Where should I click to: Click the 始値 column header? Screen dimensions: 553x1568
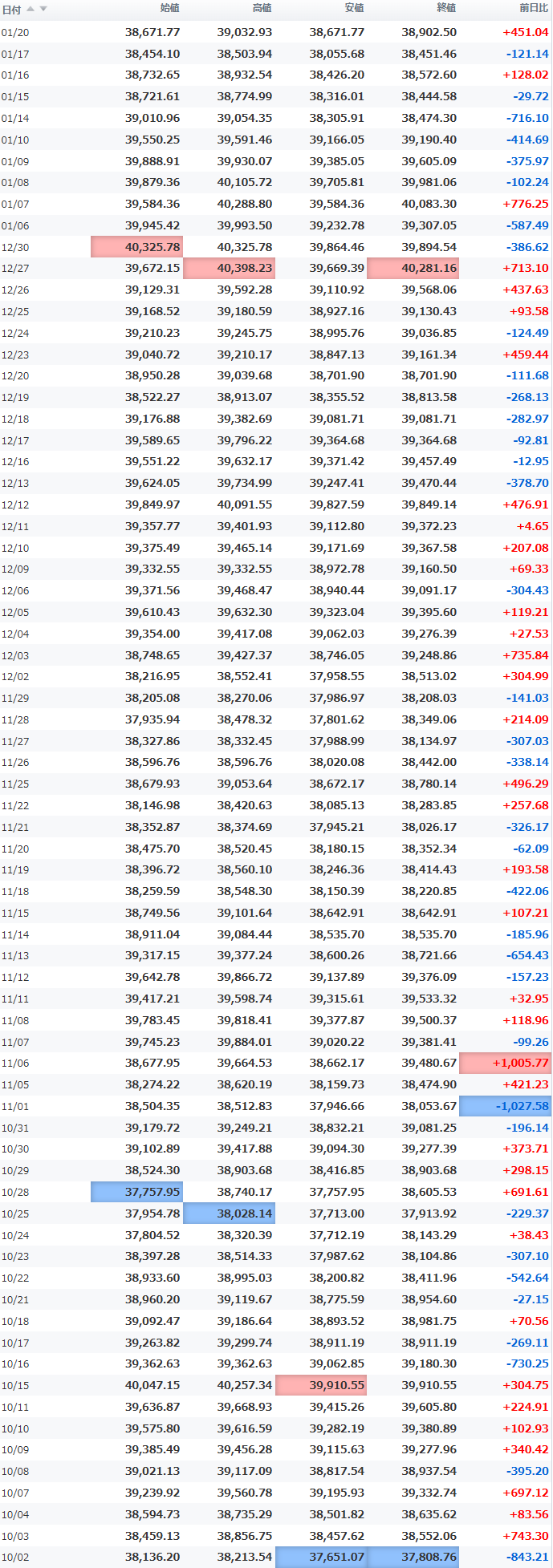point(169,8)
